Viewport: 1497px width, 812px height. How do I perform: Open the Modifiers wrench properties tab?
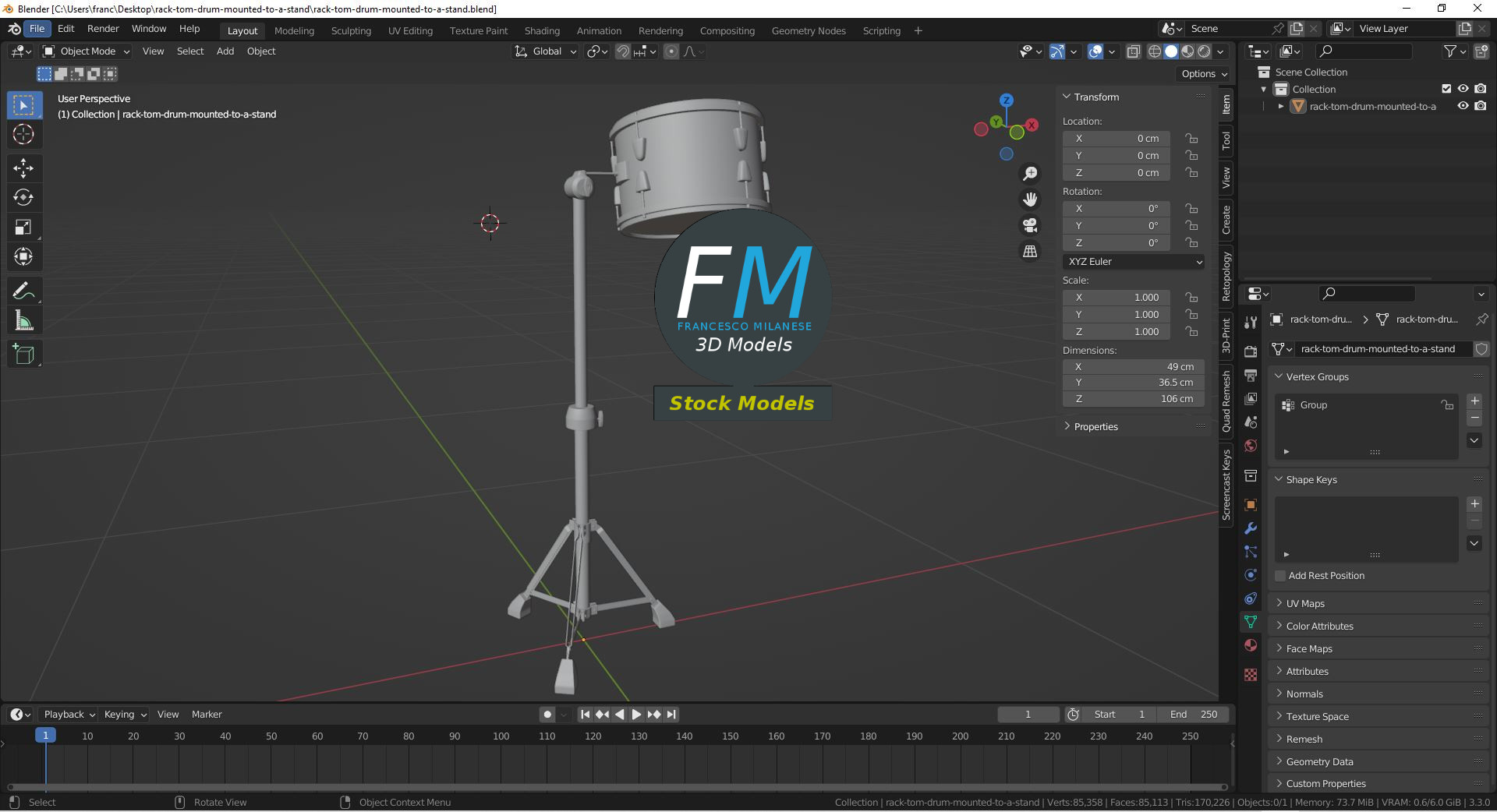click(1251, 528)
